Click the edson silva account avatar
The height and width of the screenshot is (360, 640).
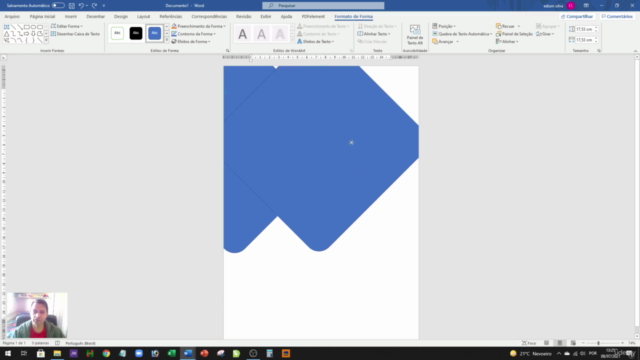click(x=571, y=6)
